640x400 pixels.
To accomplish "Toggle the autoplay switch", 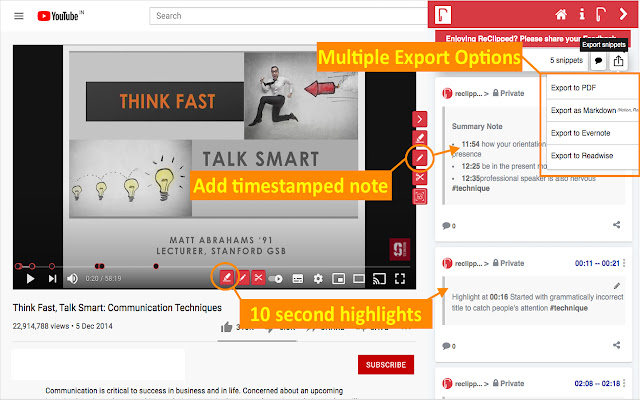I will [x=276, y=279].
